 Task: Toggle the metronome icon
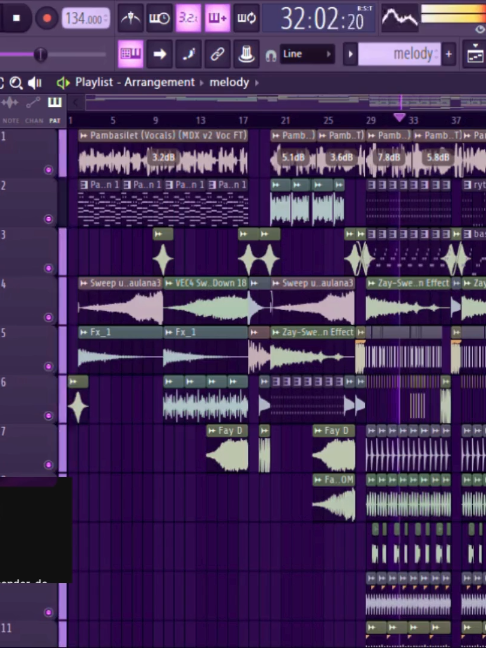click(x=131, y=18)
